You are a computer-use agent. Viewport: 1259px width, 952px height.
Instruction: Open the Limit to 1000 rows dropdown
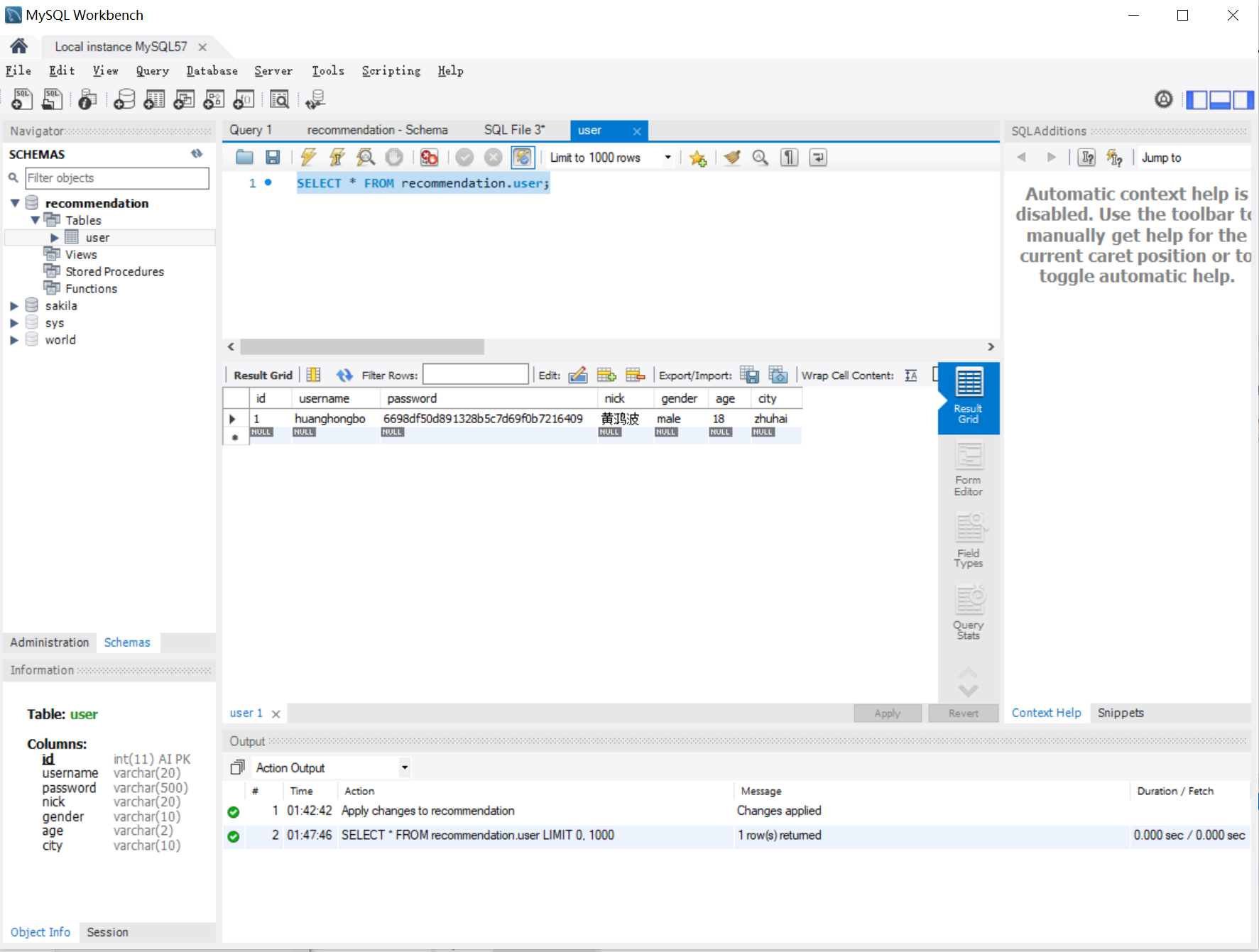point(667,158)
